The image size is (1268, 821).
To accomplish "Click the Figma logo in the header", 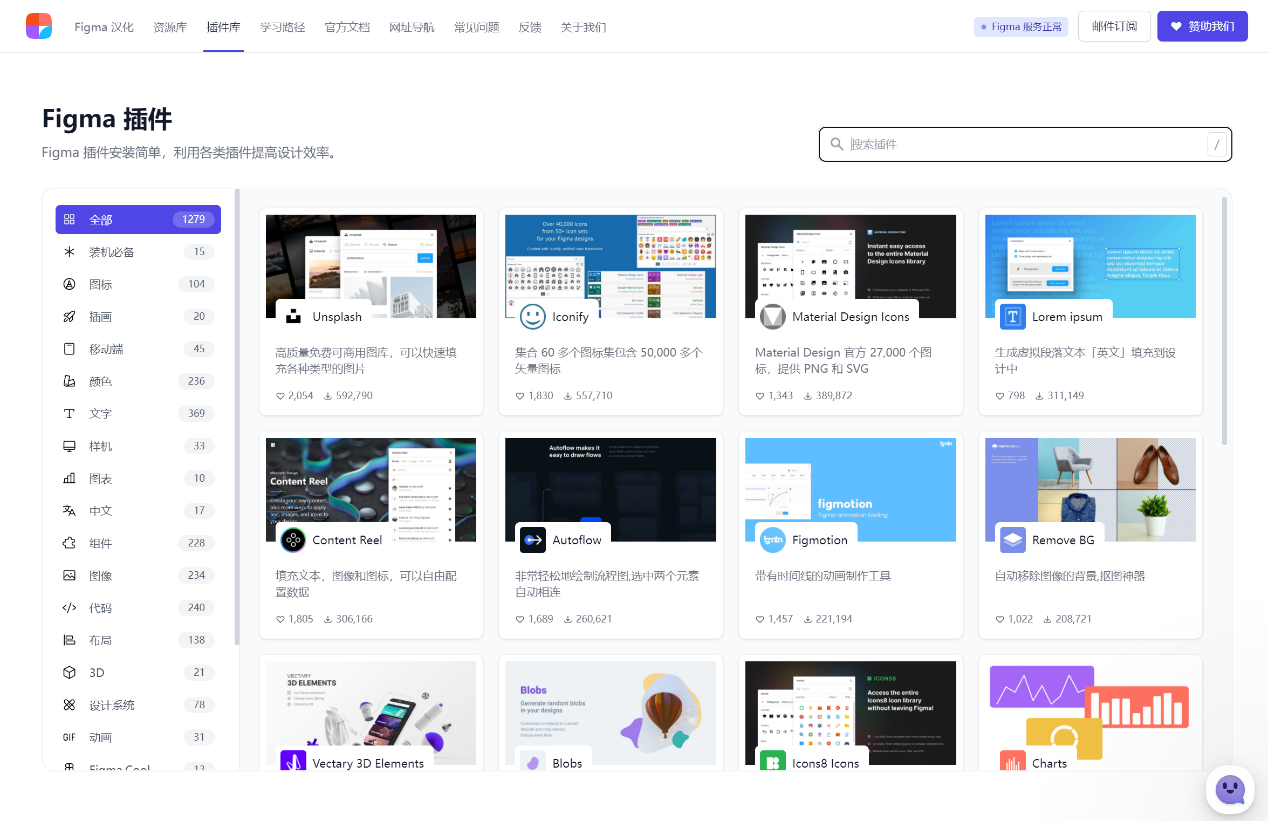I will [39, 26].
